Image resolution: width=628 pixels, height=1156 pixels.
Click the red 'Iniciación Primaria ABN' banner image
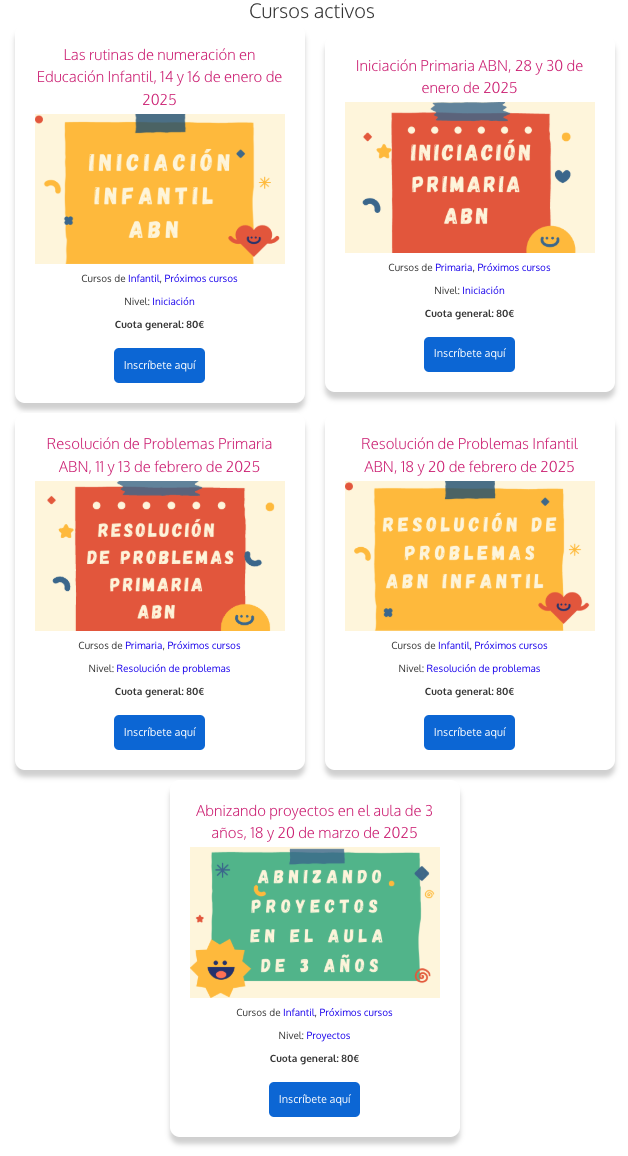469,178
